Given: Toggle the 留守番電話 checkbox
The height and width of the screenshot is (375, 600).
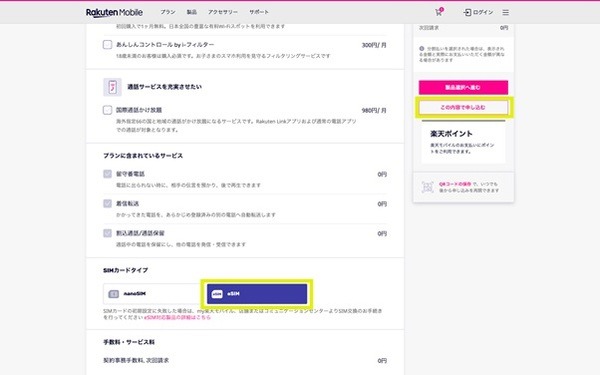Looking at the screenshot, I should pyautogui.click(x=107, y=174).
